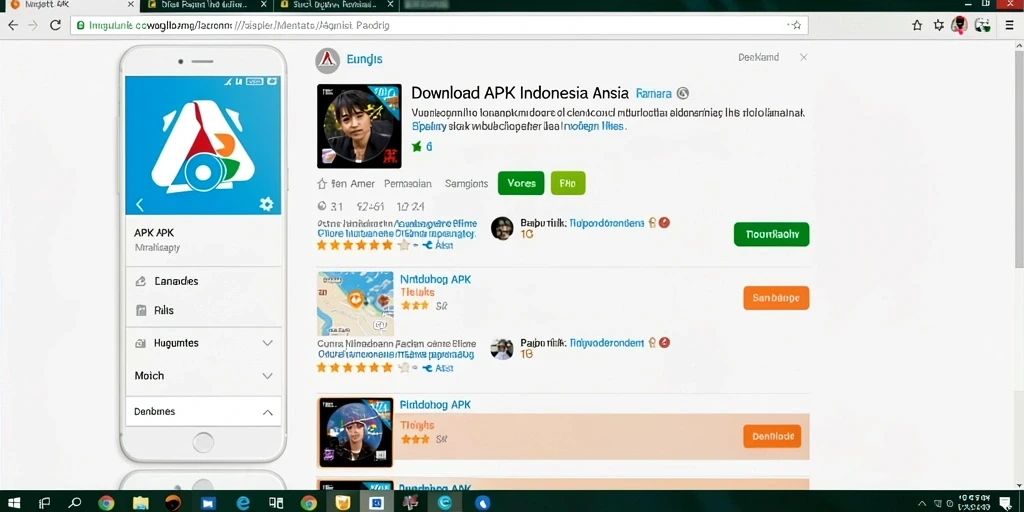Click the orange Sanbange button
The image size is (1024, 512).
coord(776,298)
